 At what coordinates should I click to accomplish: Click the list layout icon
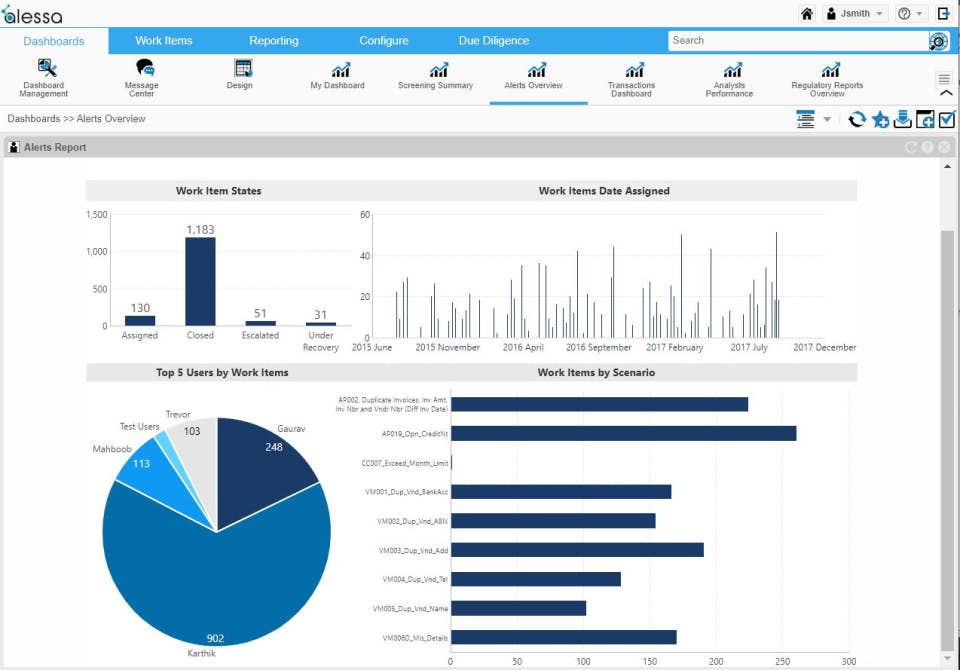click(x=806, y=119)
